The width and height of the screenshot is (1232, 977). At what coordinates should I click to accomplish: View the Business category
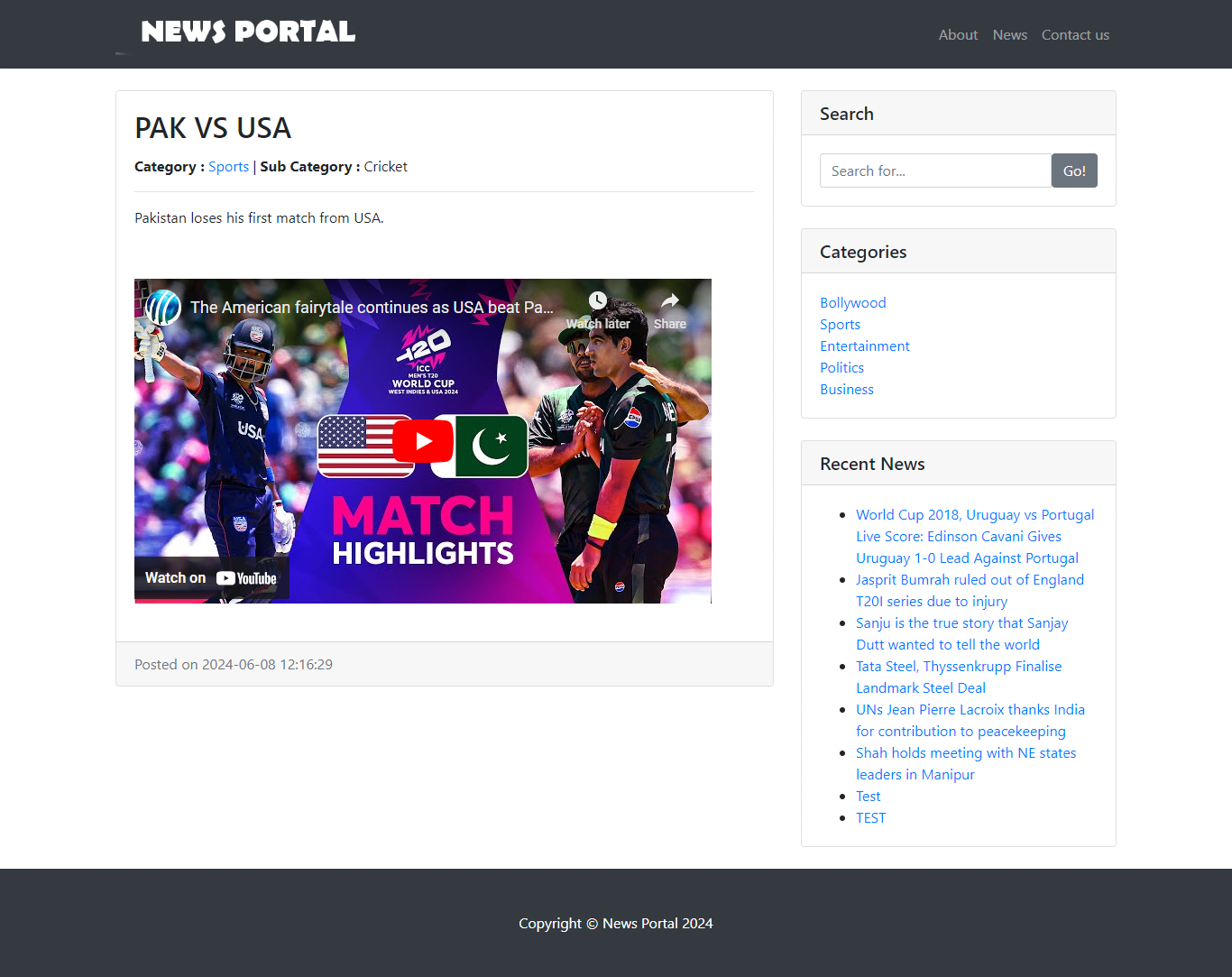pyautogui.click(x=846, y=390)
